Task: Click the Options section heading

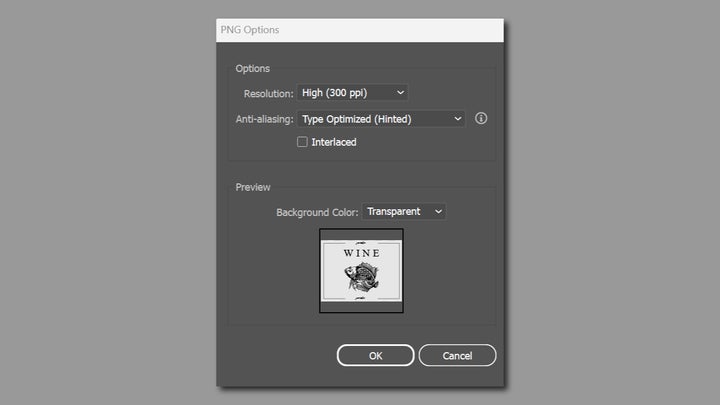Action: pyautogui.click(x=252, y=68)
